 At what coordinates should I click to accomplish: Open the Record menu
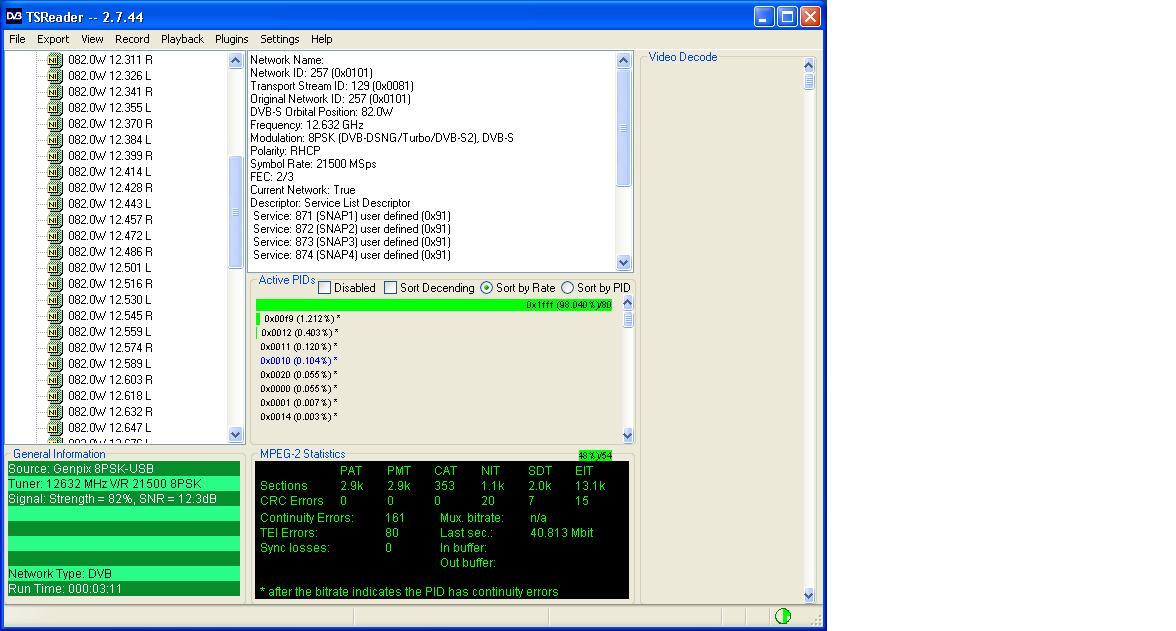pyautogui.click(x=132, y=39)
